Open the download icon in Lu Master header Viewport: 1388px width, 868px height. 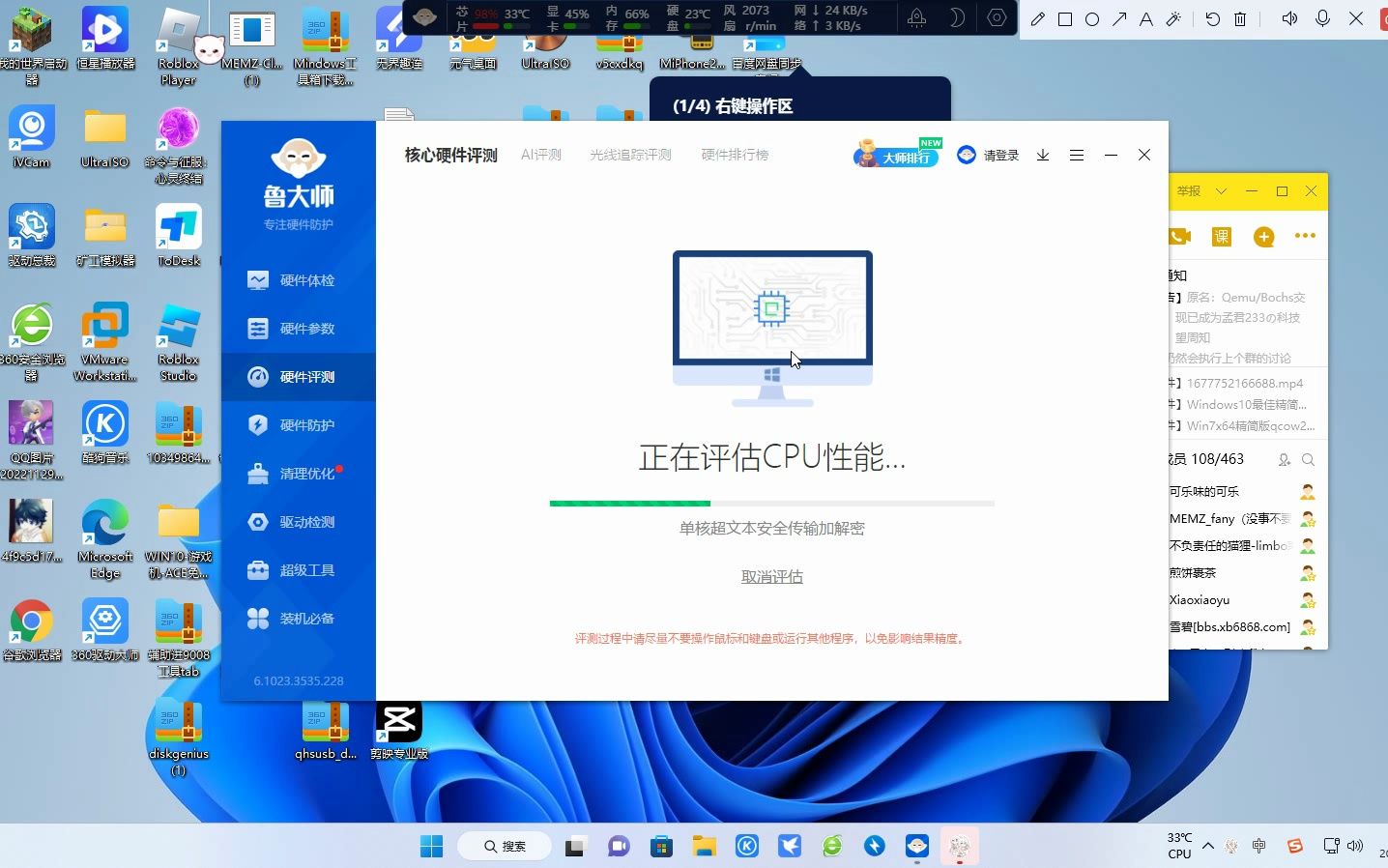1043,155
